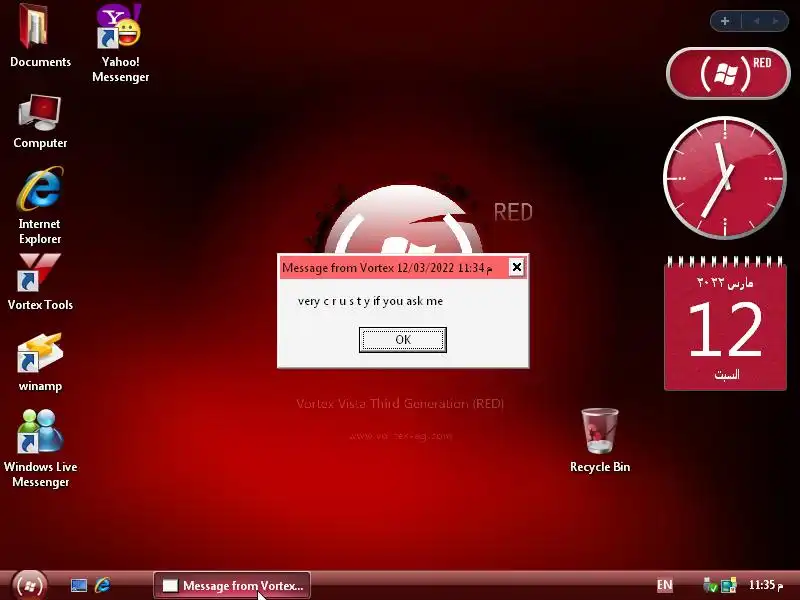
Task: Click OK in the Vortex message dialog
Action: [x=403, y=340]
